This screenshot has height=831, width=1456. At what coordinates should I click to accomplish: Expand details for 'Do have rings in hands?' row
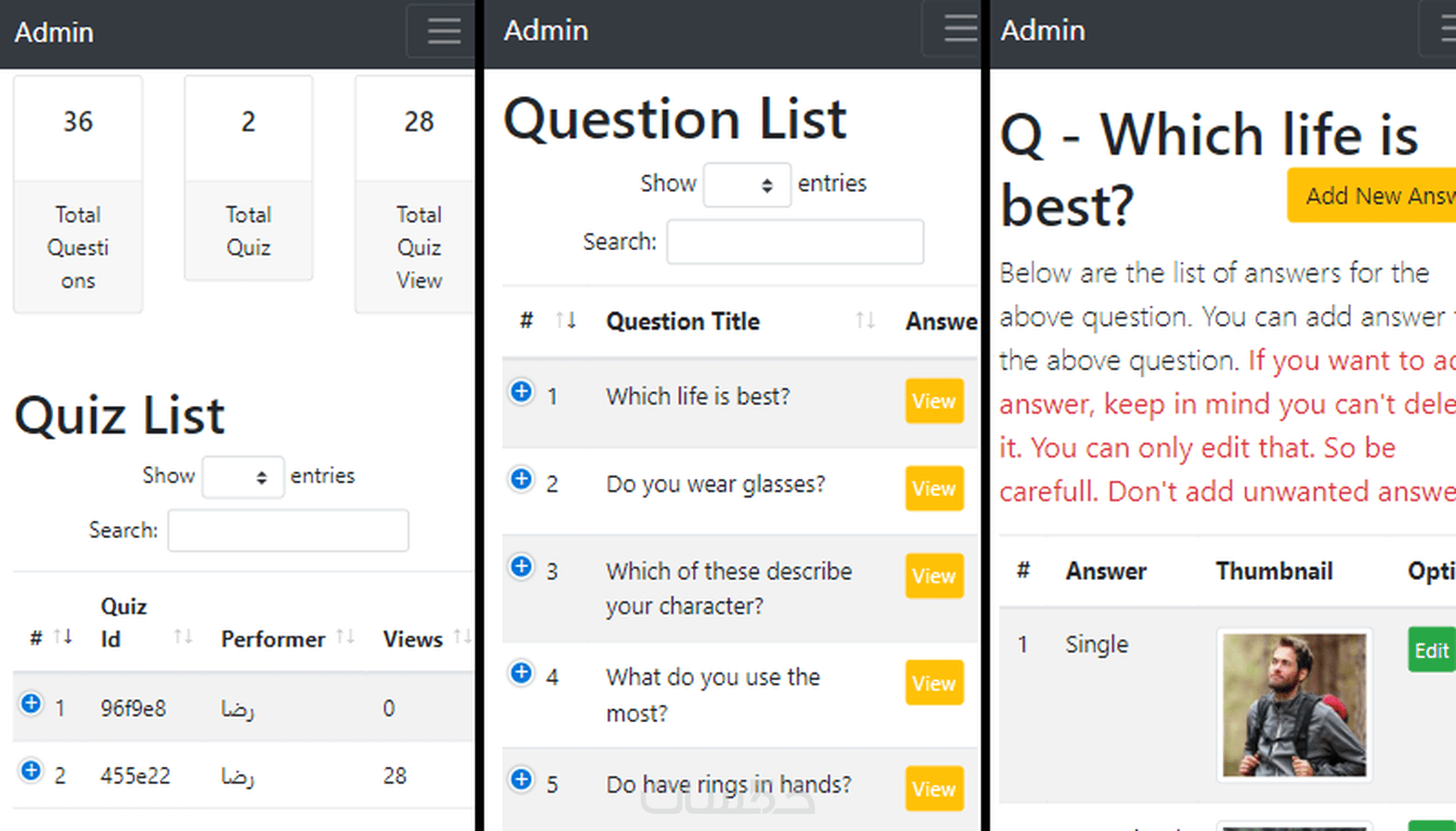click(x=522, y=780)
